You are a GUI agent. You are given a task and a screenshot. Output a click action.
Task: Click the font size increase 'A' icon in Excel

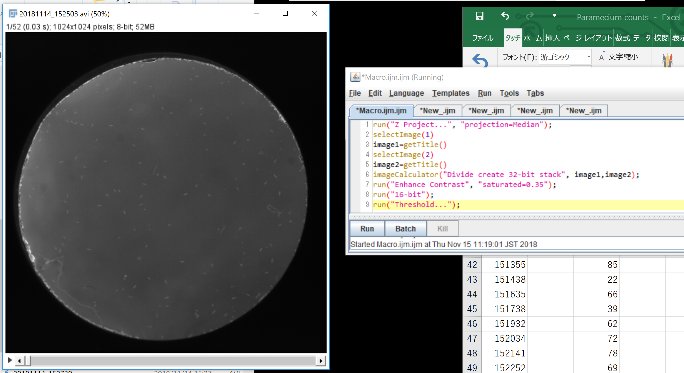pos(602,57)
